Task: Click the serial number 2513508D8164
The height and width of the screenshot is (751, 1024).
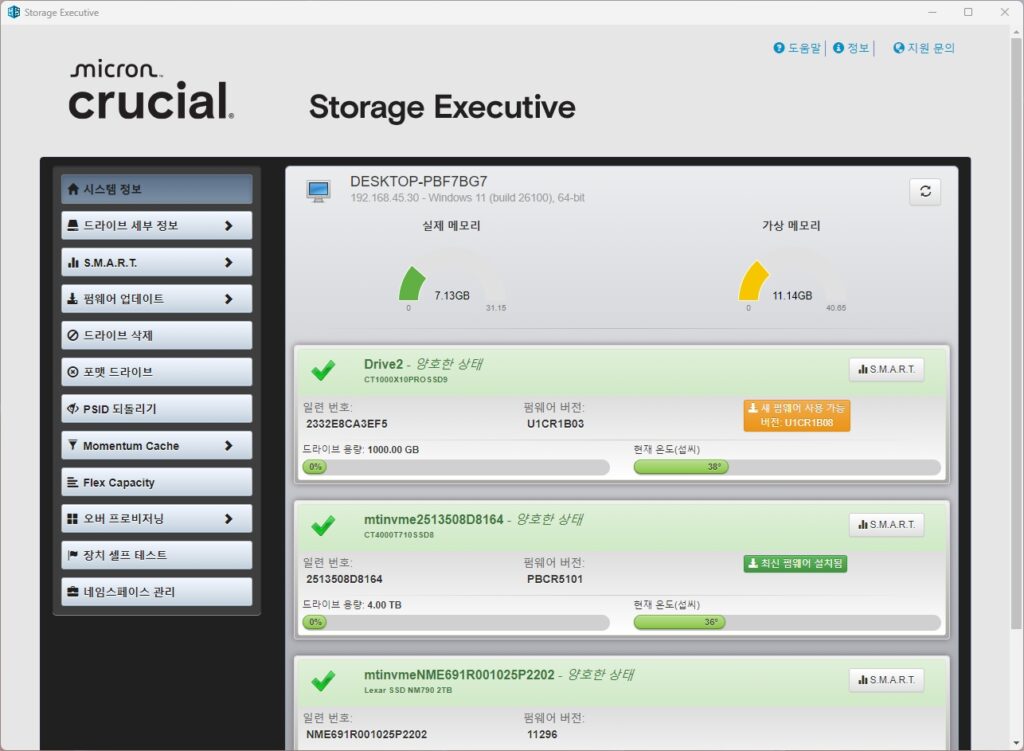Action: pos(344,579)
